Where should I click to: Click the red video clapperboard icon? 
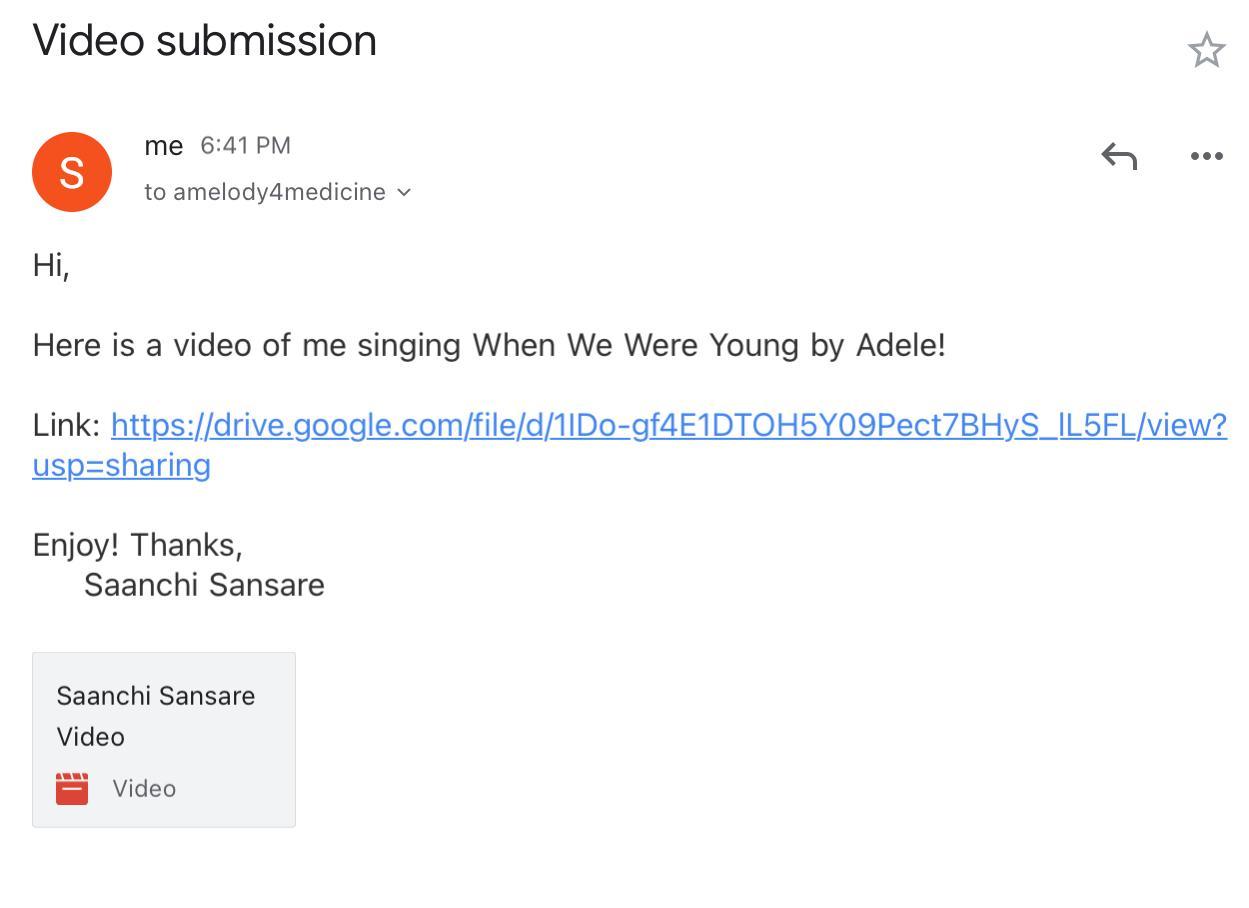click(72, 789)
